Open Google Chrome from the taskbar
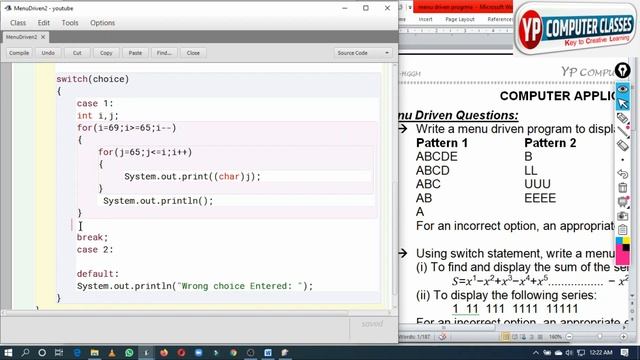Screen dimensions: 640x360 tap(233, 352)
